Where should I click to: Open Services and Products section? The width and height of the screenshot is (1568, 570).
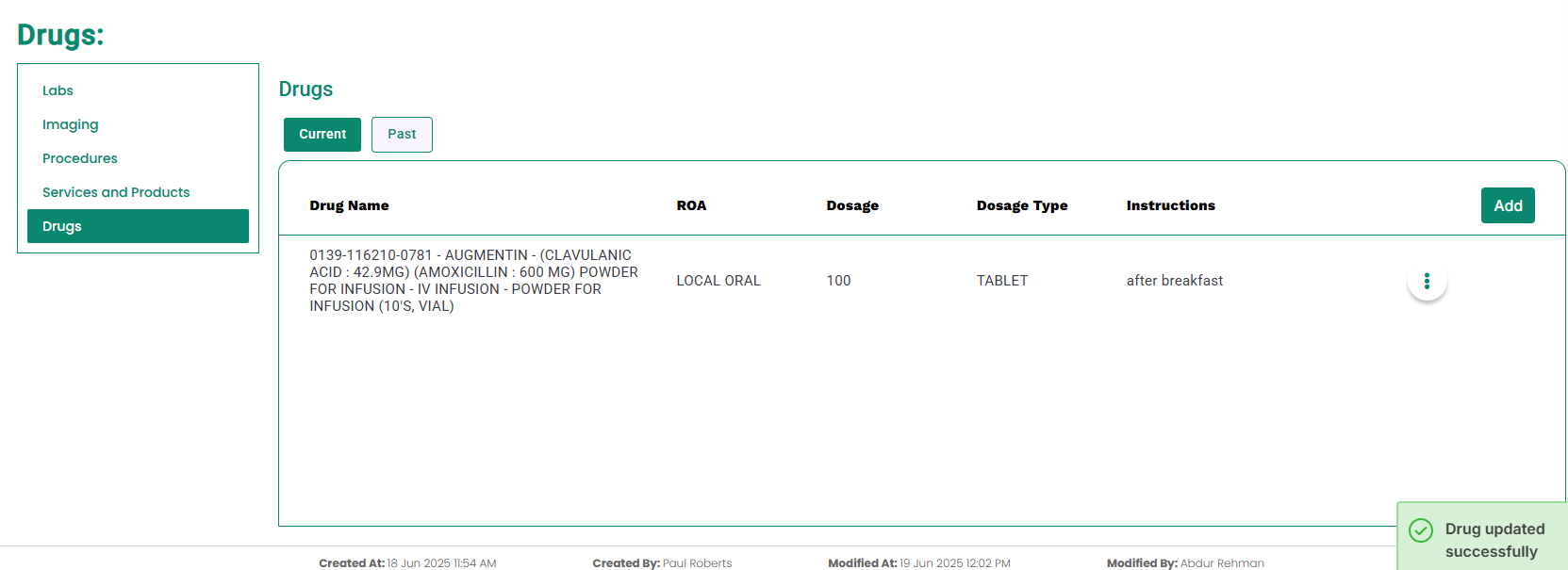pos(116,192)
